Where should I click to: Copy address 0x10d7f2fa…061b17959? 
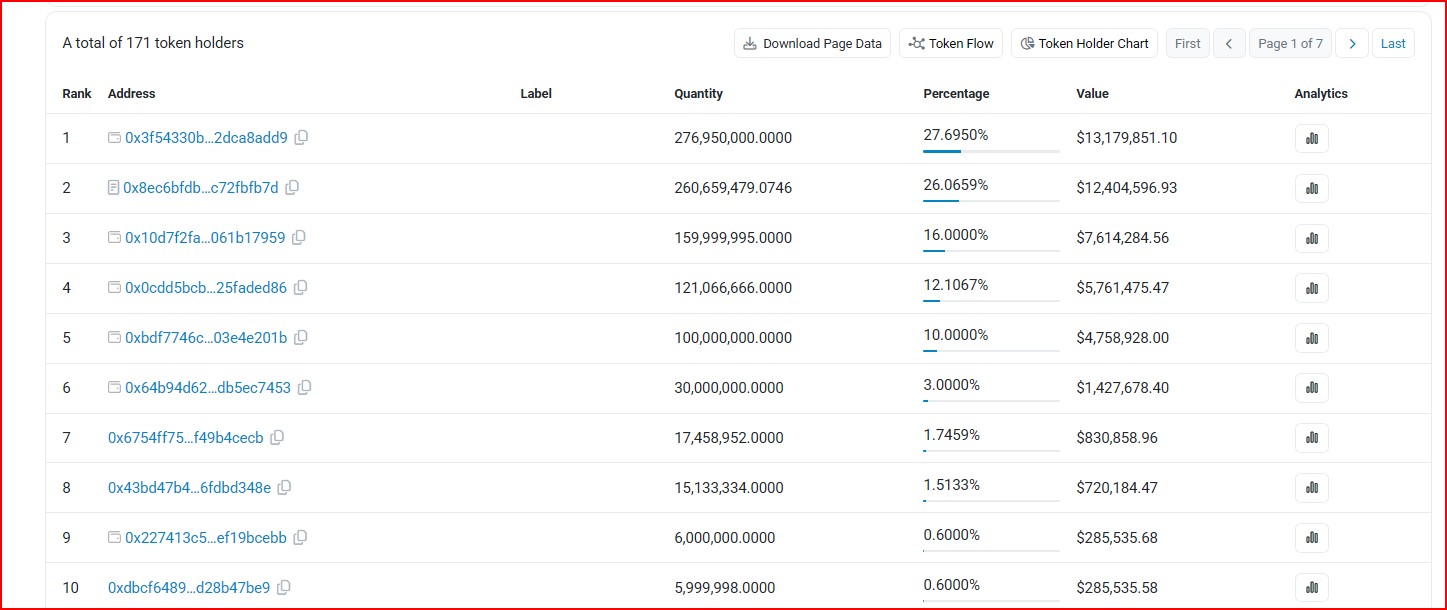click(x=299, y=238)
